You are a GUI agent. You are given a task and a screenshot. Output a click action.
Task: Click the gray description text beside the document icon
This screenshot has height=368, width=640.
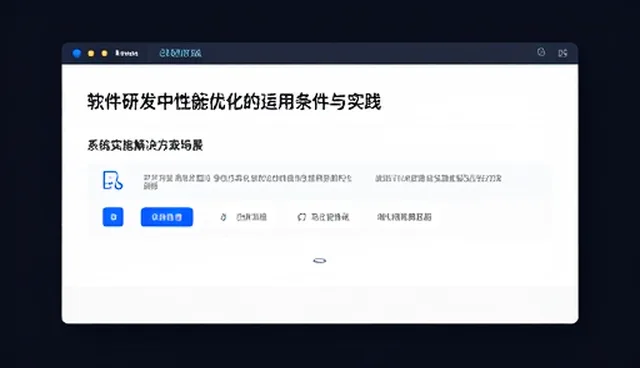pyautogui.click(x=247, y=182)
